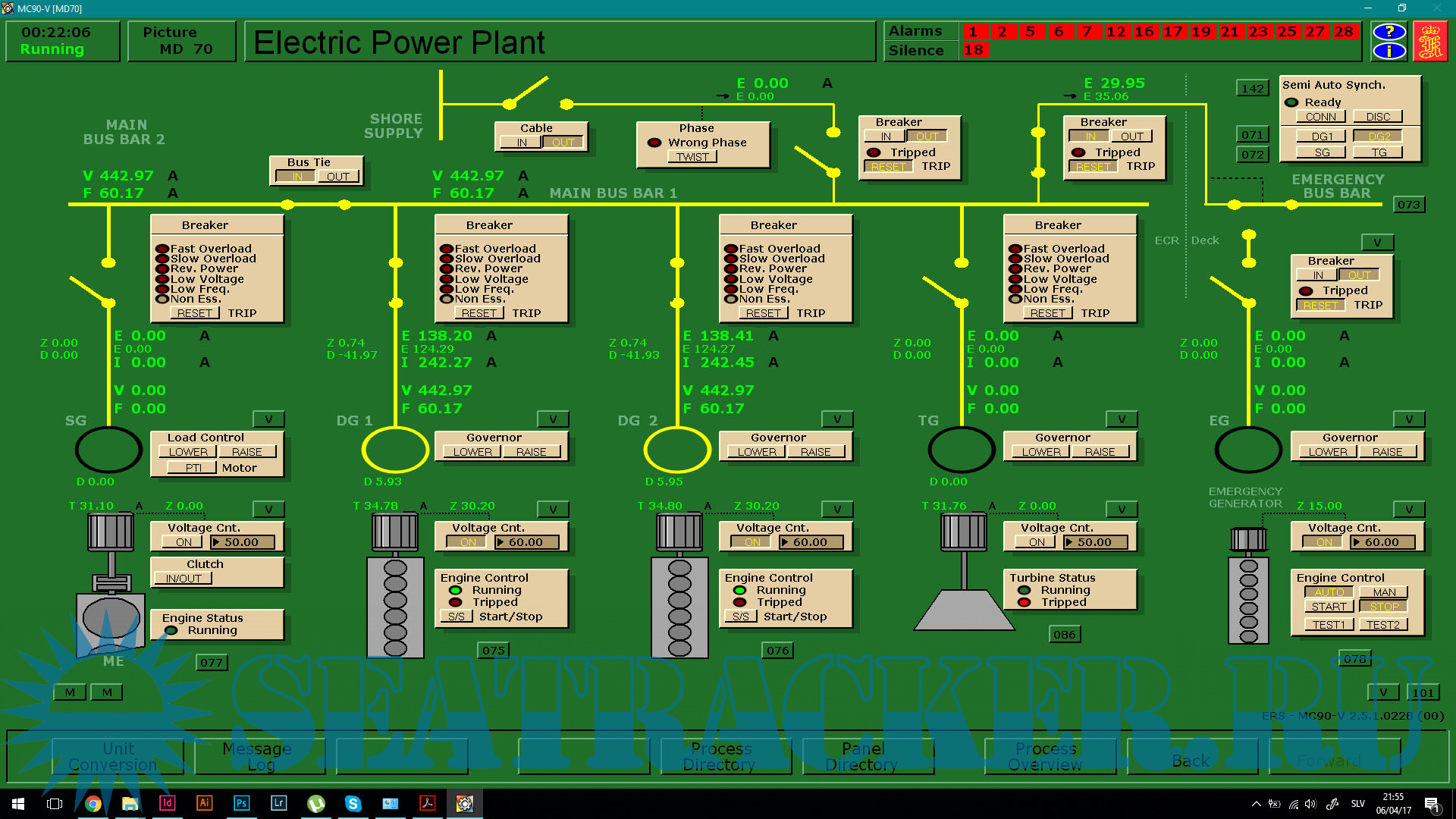Image resolution: width=1456 pixels, height=819 pixels.
Task: Set shore Cable switch to IN
Action: 522,143
